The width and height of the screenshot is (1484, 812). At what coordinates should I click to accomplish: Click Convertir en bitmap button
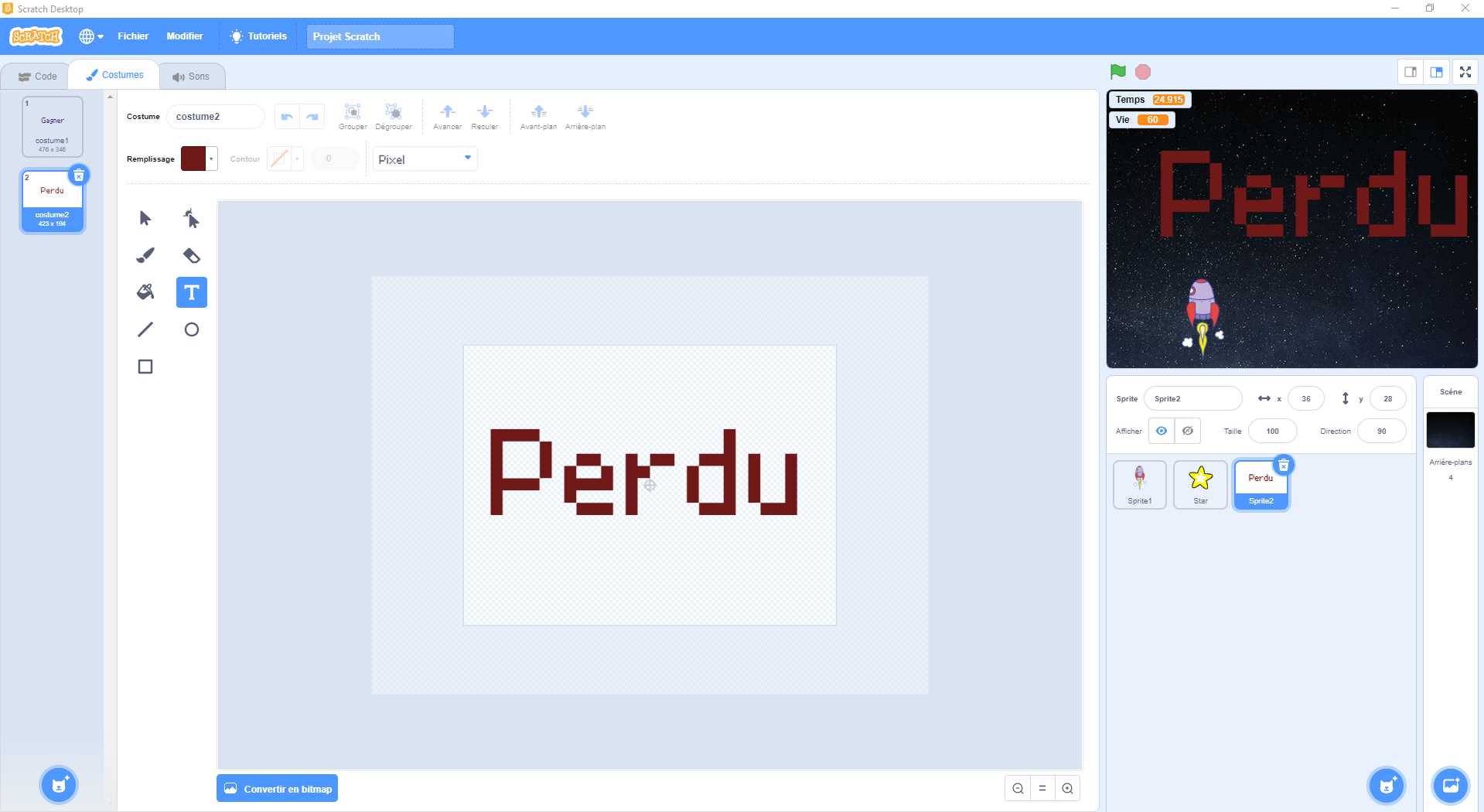click(x=278, y=789)
